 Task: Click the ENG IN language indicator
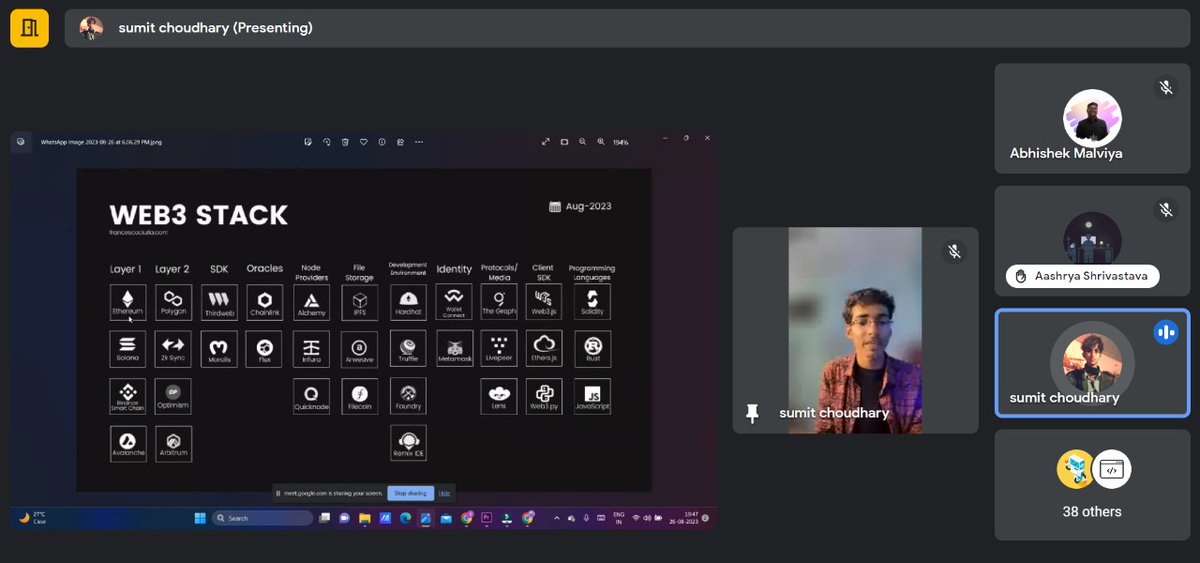(x=619, y=518)
